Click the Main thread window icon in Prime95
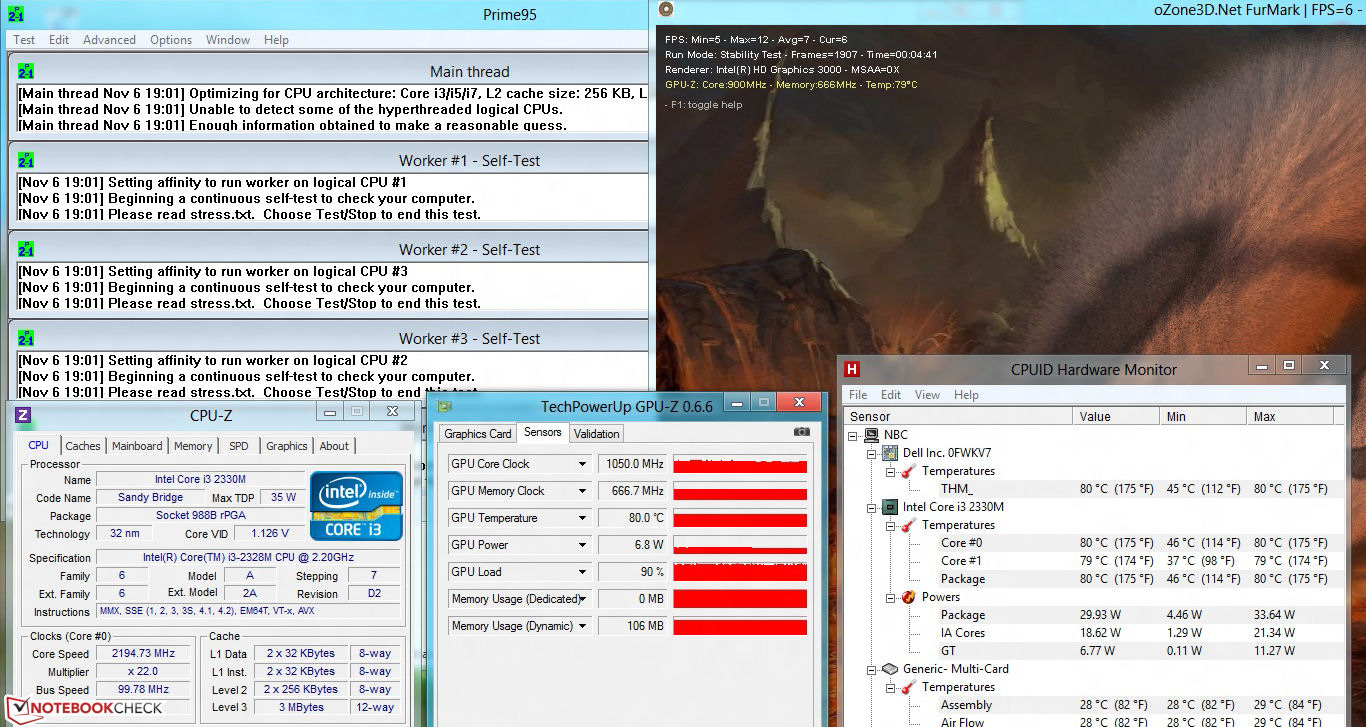 26,72
